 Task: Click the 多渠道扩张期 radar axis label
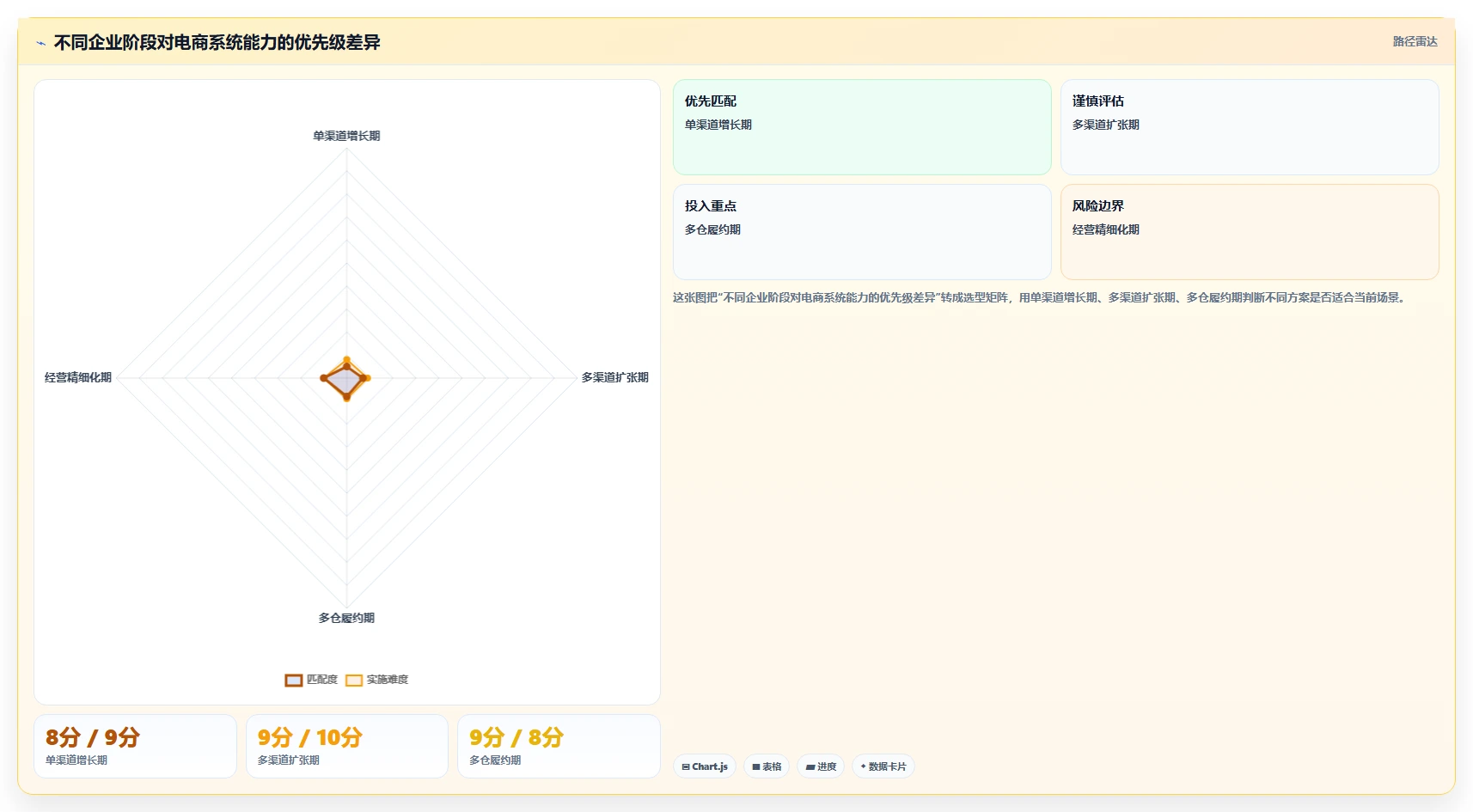(x=615, y=377)
